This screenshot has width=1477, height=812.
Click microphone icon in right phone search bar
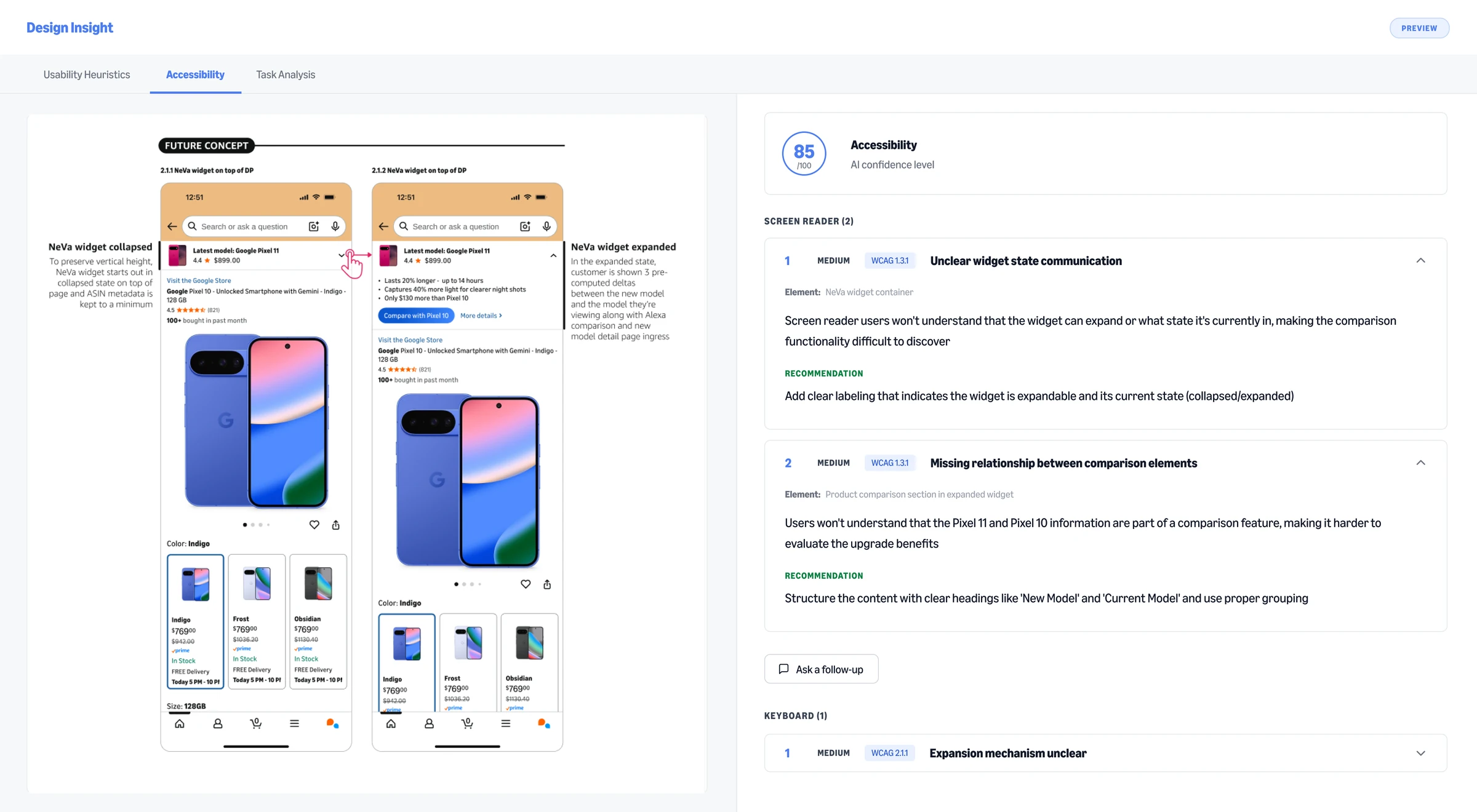[546, 226]
